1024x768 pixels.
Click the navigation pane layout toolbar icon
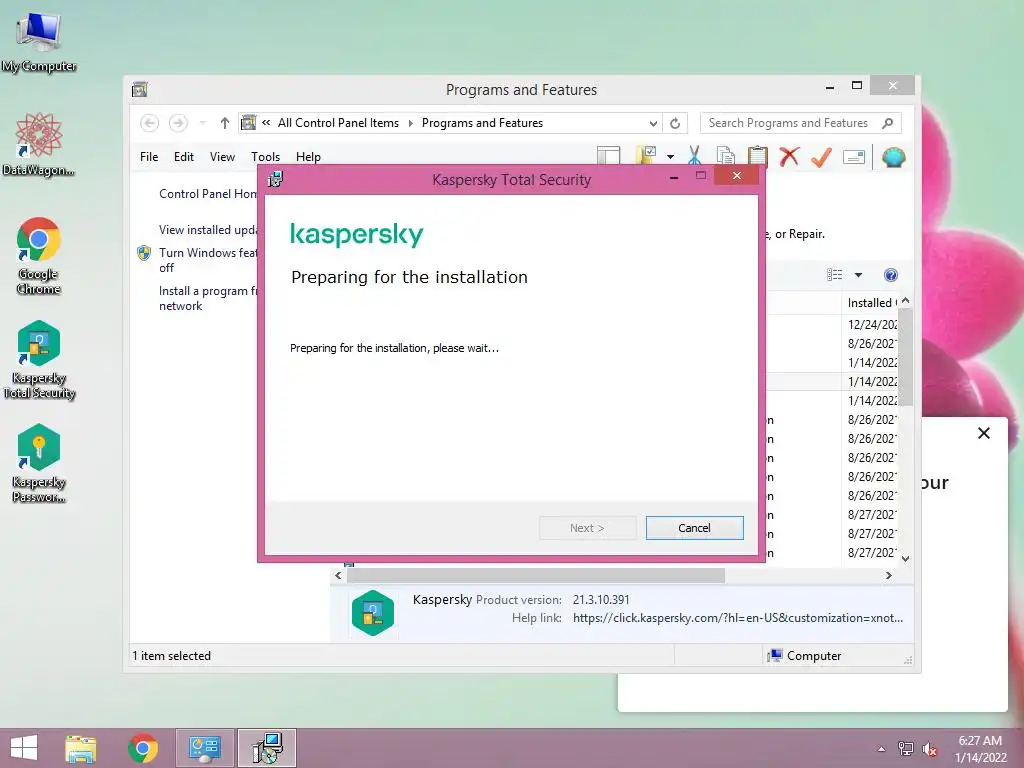pyautogui.click(x=608, y=155)
